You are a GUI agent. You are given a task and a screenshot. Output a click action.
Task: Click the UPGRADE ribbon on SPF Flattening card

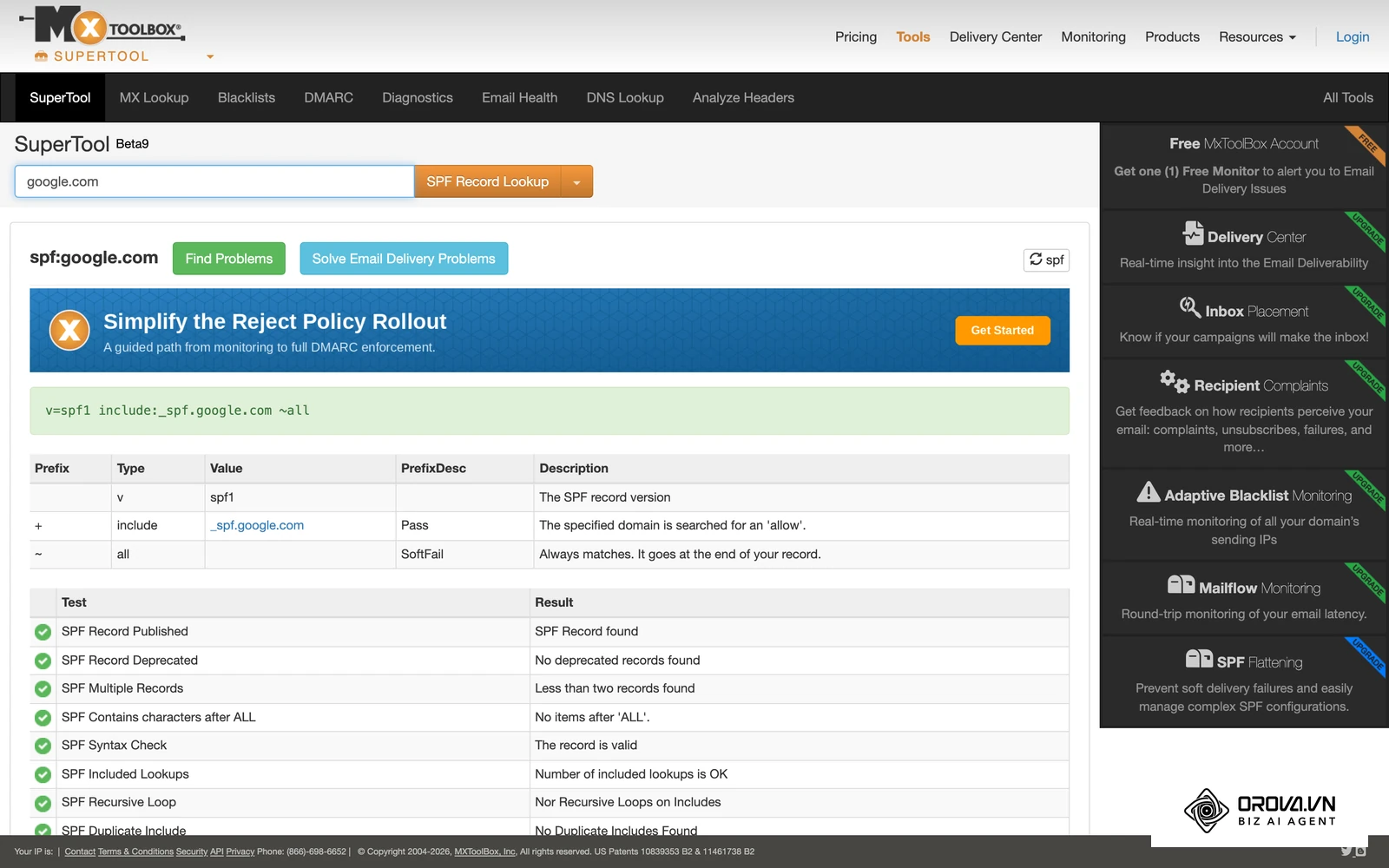point(1367,656)
